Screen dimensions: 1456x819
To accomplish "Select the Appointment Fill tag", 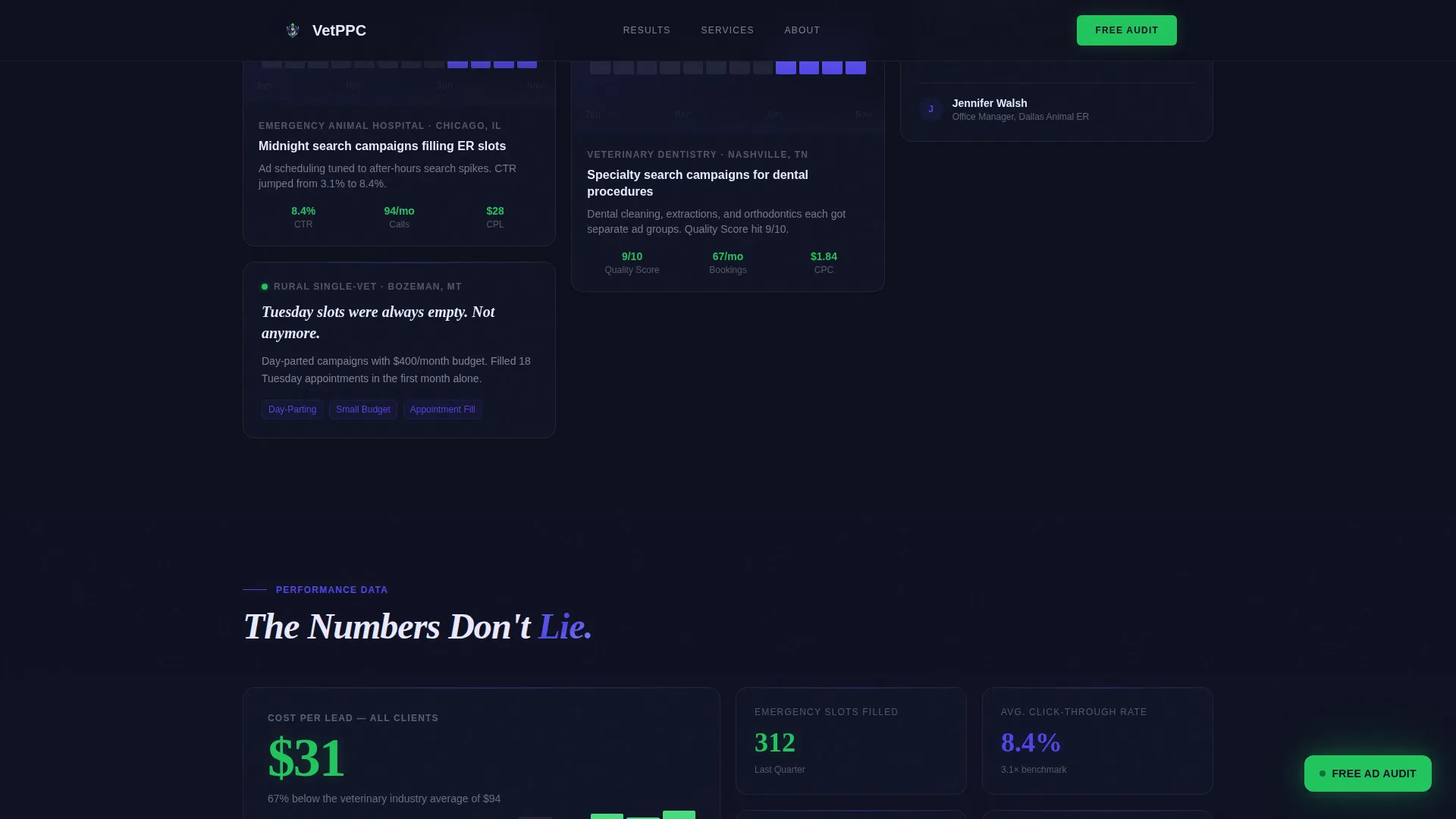I will tap(442, 409).
